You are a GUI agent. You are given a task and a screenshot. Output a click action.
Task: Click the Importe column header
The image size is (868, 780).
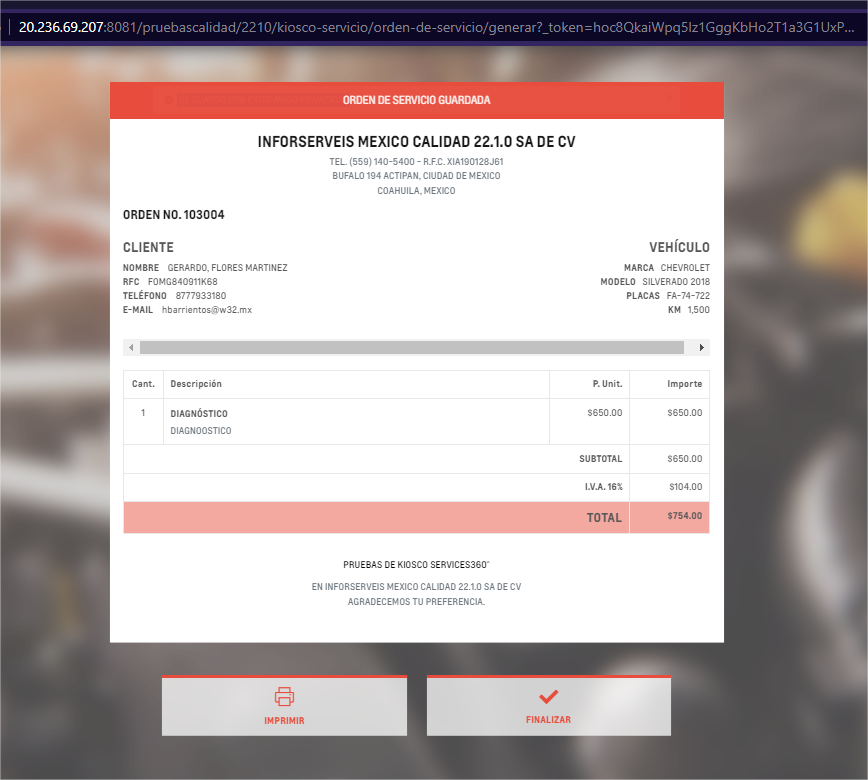point(684,384)
